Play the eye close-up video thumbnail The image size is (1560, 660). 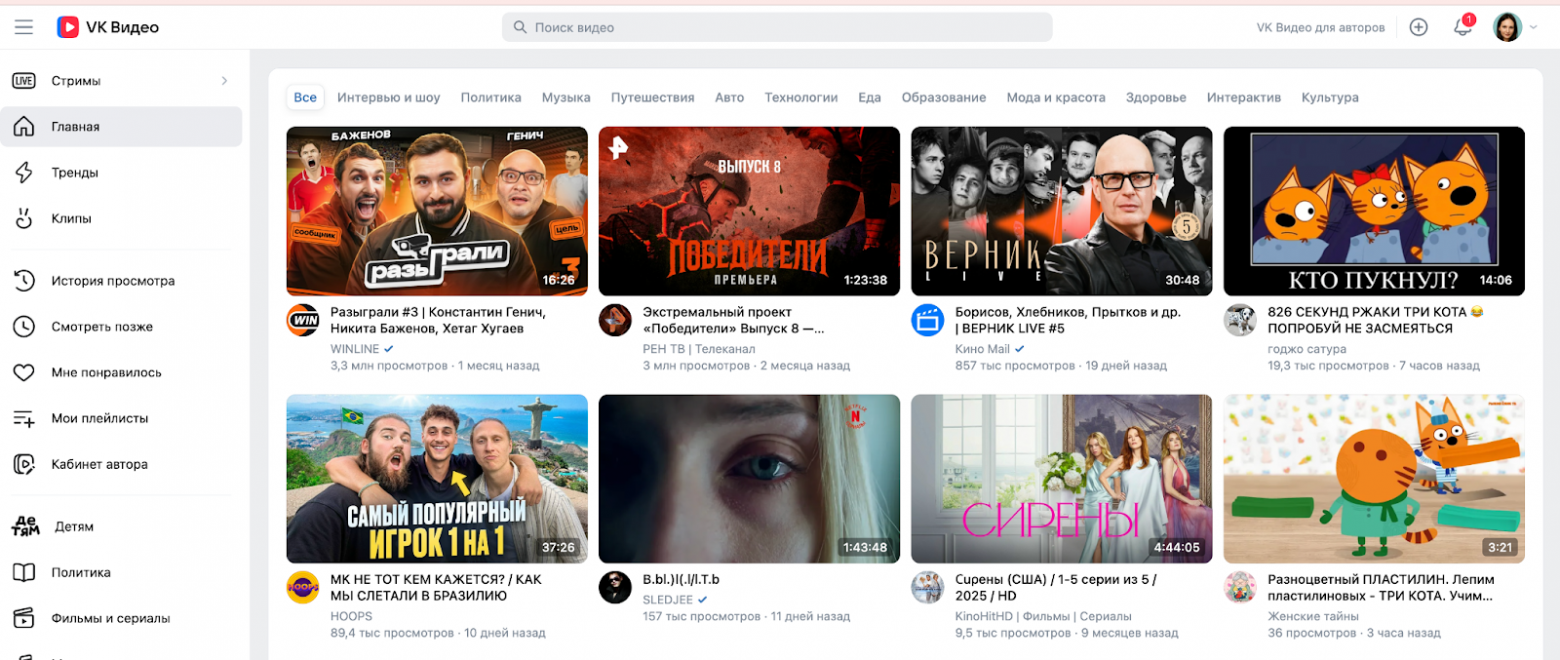coord(749,479)
